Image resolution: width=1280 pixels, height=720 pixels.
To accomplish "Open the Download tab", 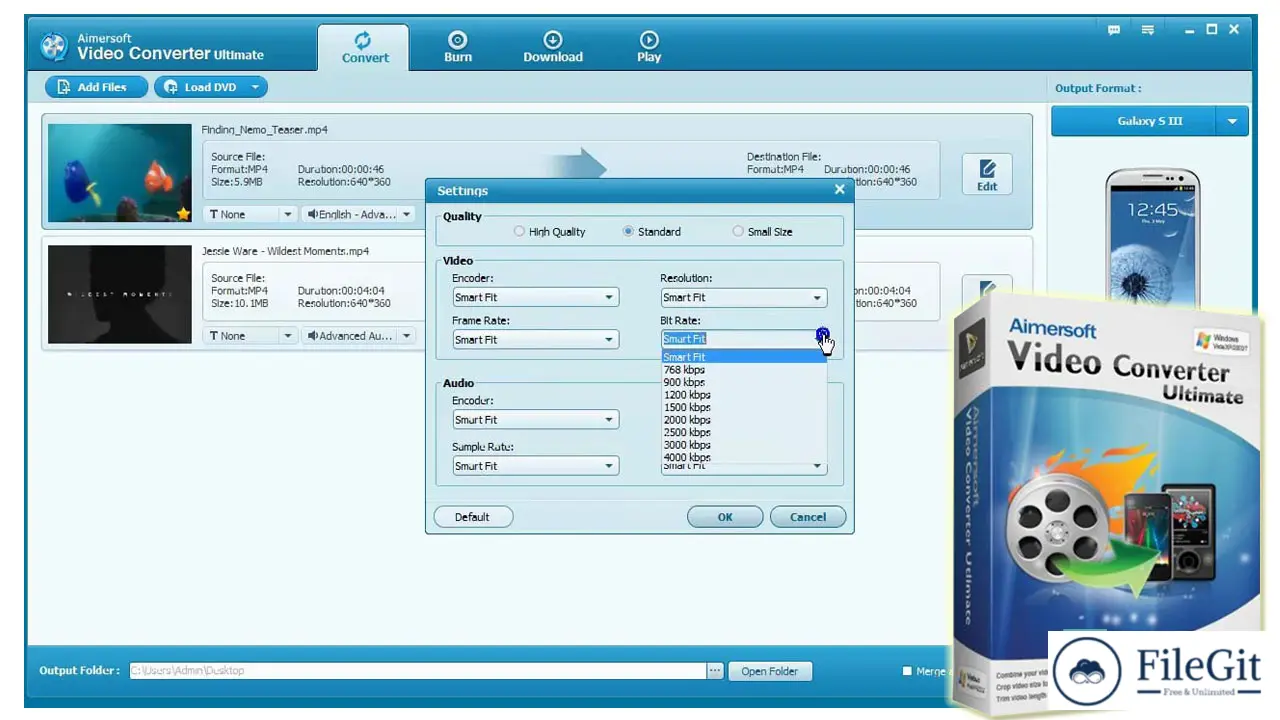I will pyautogui.click(x=553, y=47).
